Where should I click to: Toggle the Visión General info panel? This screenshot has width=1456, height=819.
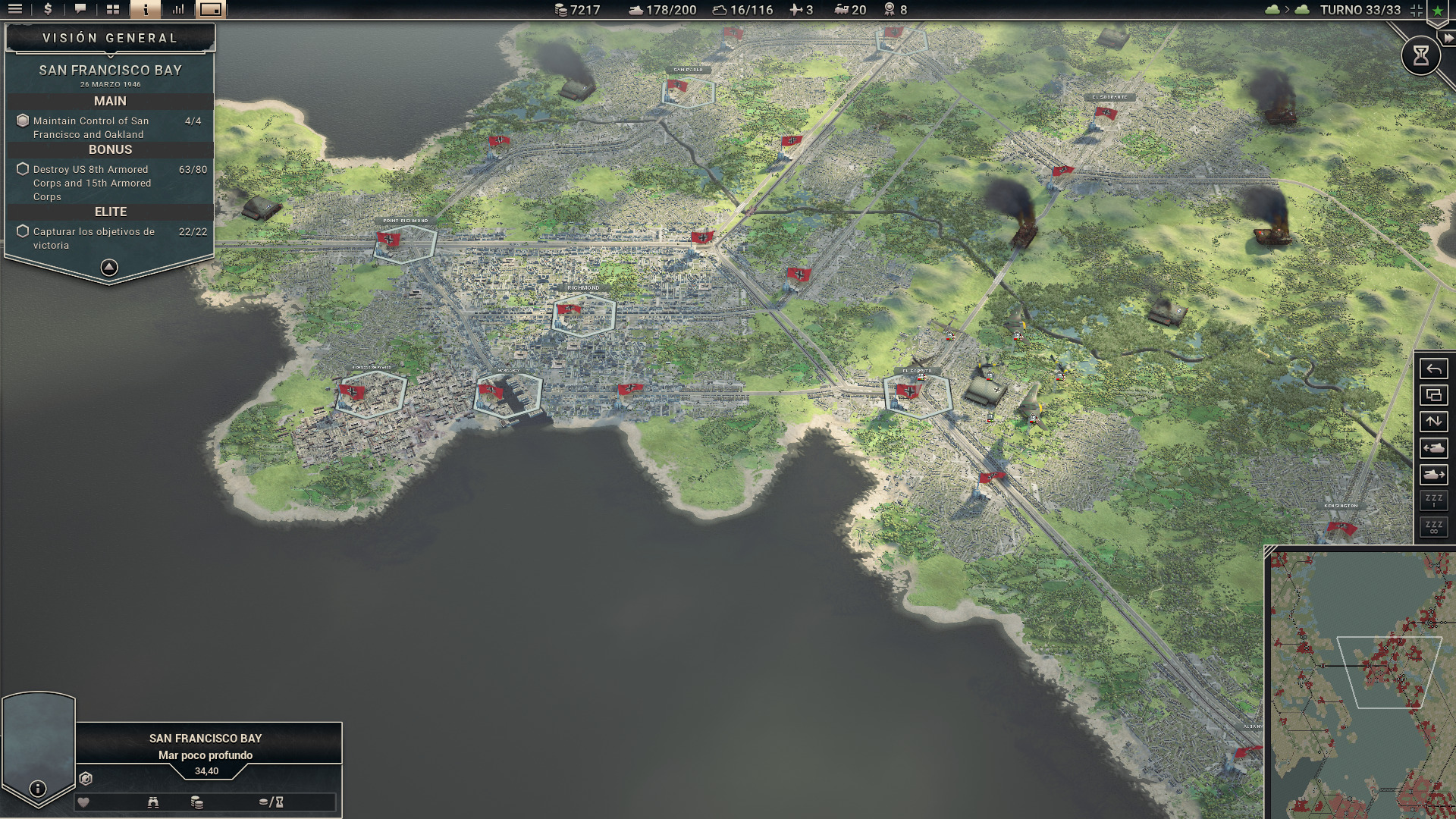coord(145,9)
